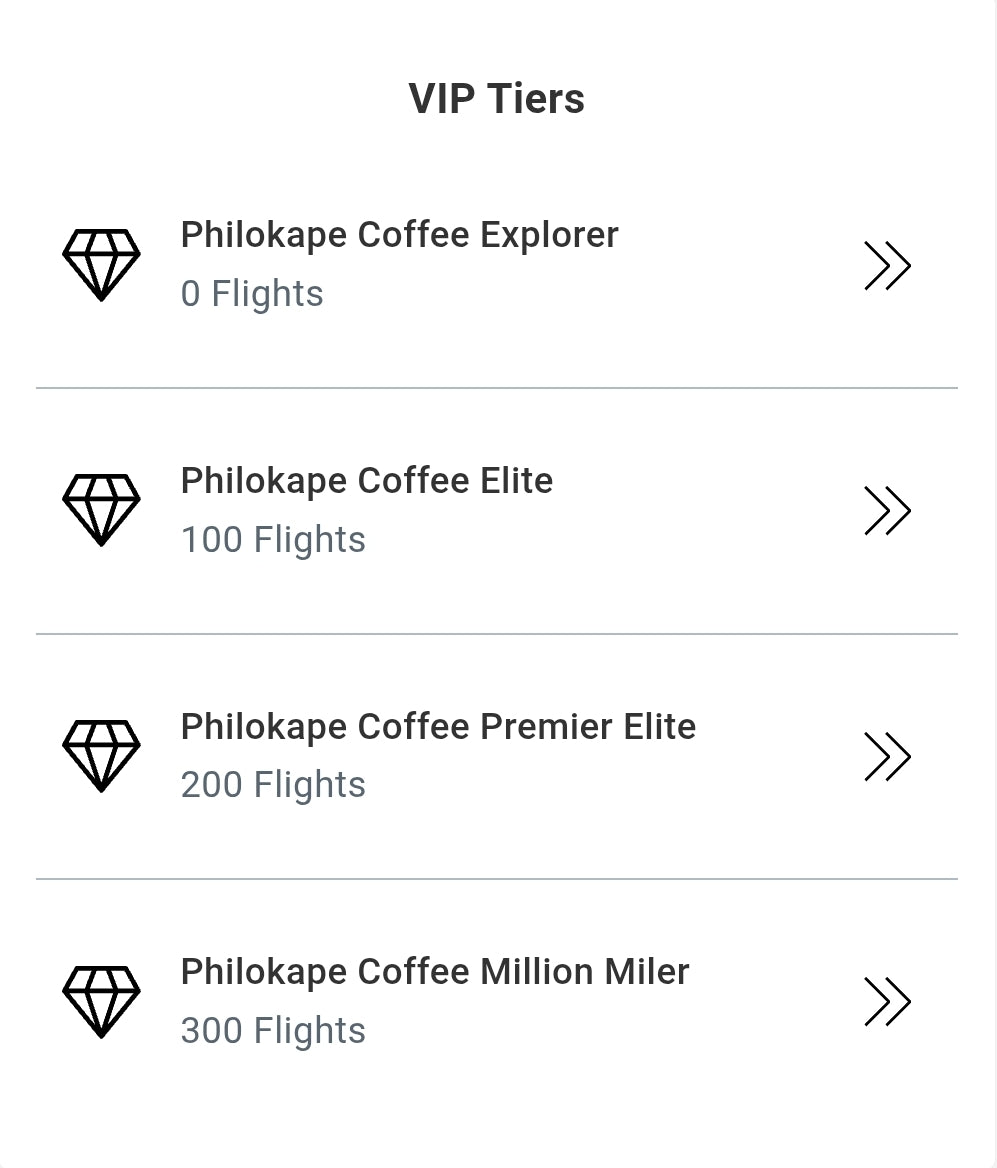Click the diamond icon for Million Miler tier
This screenshot has width=997, height=1168.
pos(101,1001)
